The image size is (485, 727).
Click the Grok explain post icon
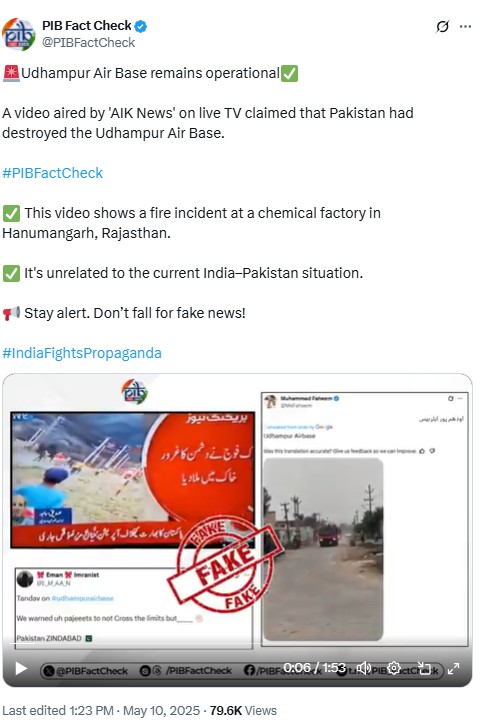442,26
